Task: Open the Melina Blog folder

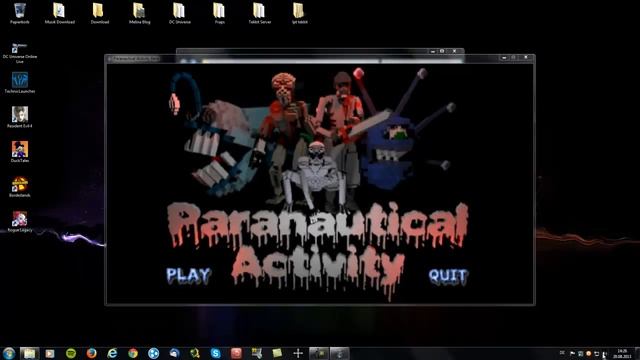Action: [140, 13]
